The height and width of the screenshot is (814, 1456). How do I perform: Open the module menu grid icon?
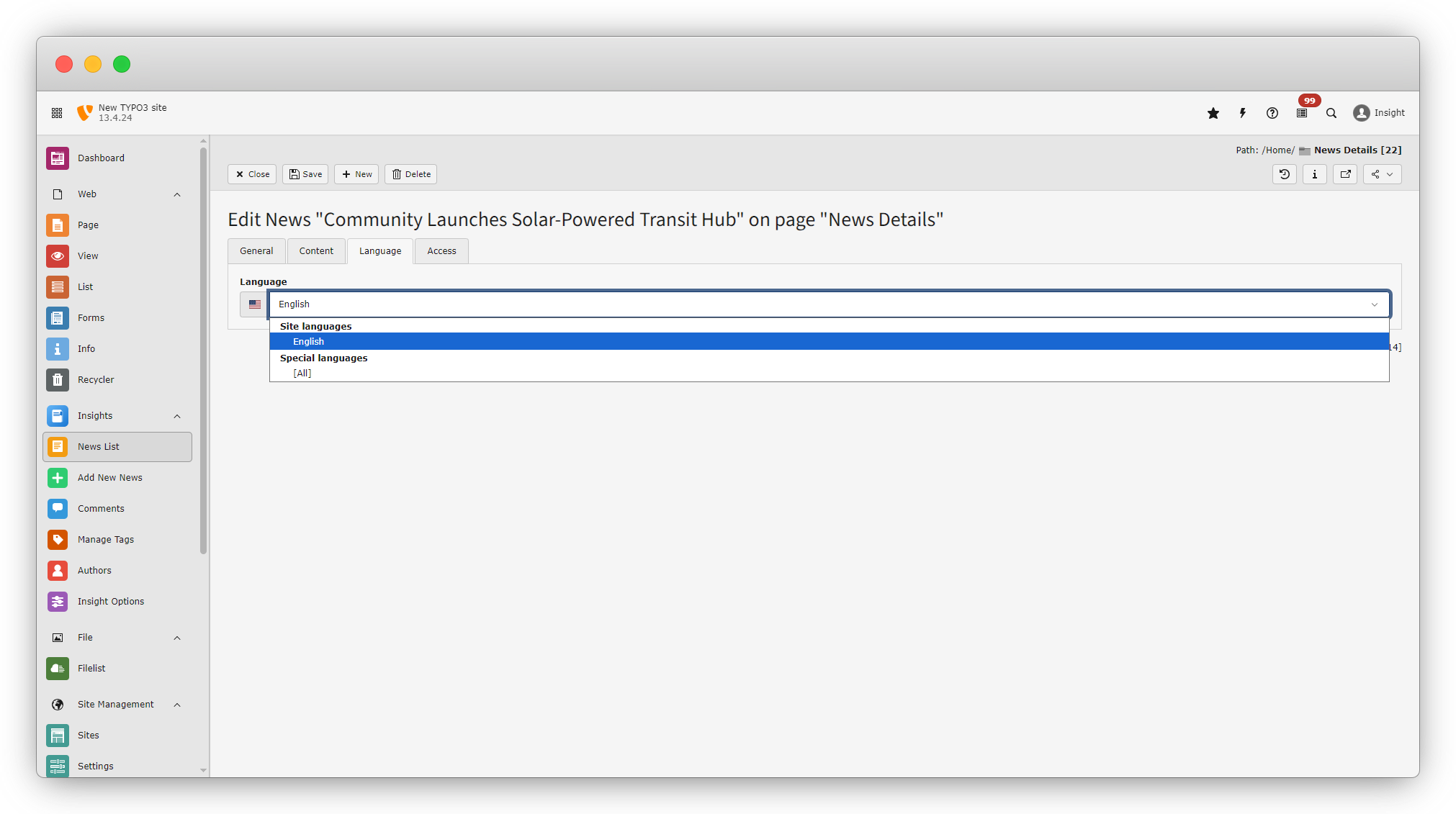pos(57,113)
